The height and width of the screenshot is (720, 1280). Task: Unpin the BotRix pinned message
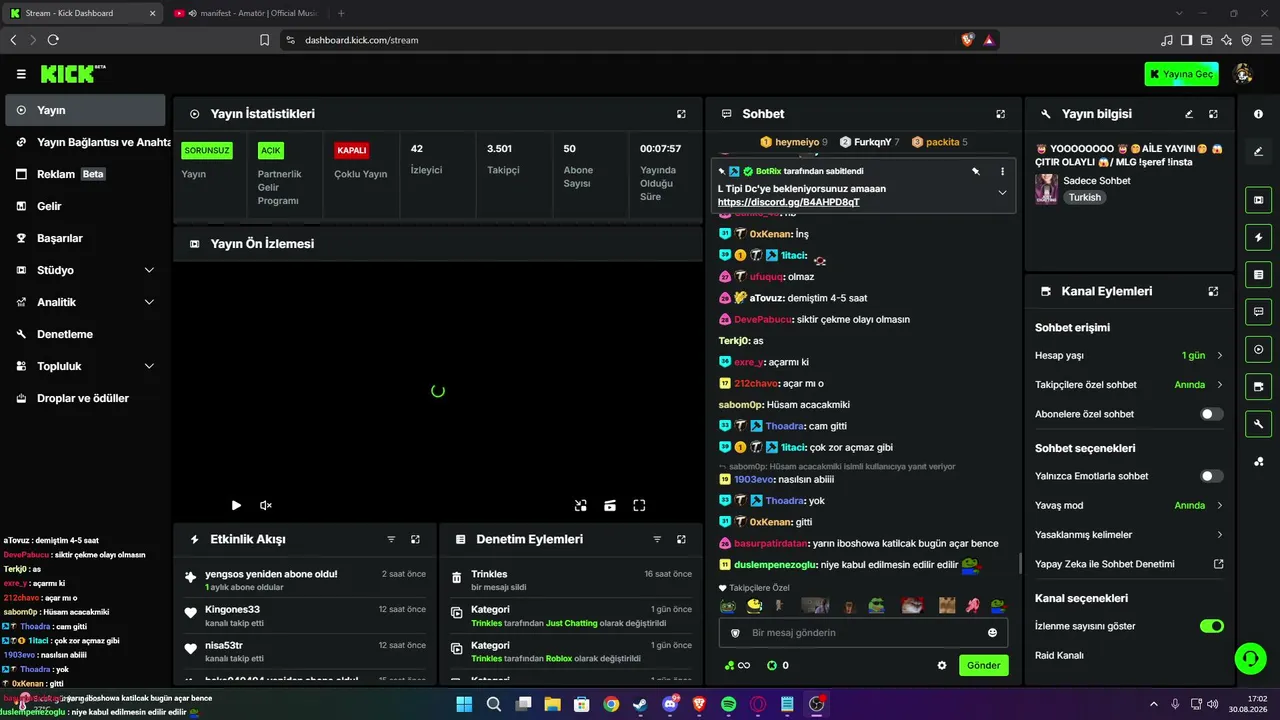click(x=975, y=171)
